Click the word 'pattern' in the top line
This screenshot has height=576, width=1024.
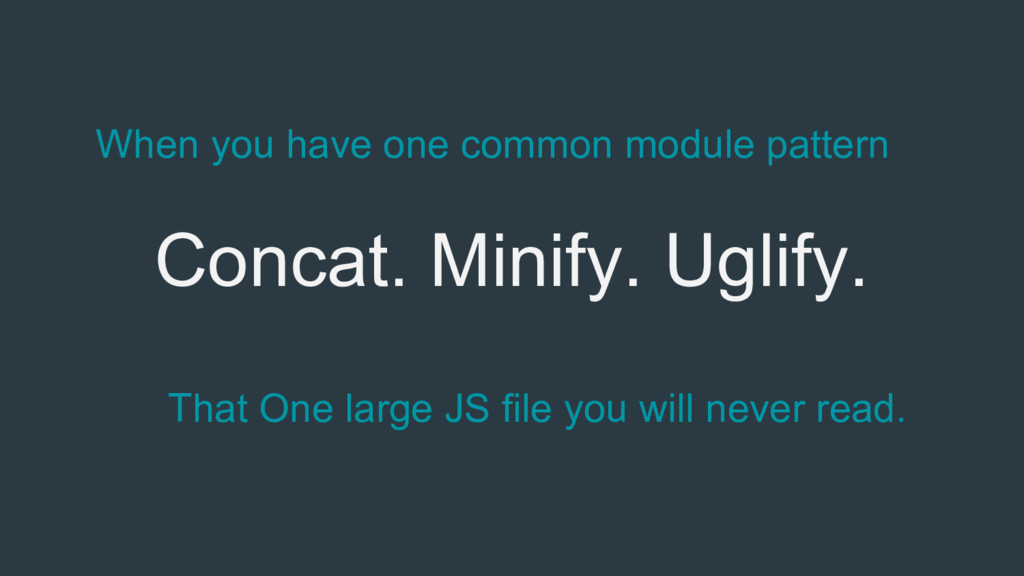pos(828,146)
